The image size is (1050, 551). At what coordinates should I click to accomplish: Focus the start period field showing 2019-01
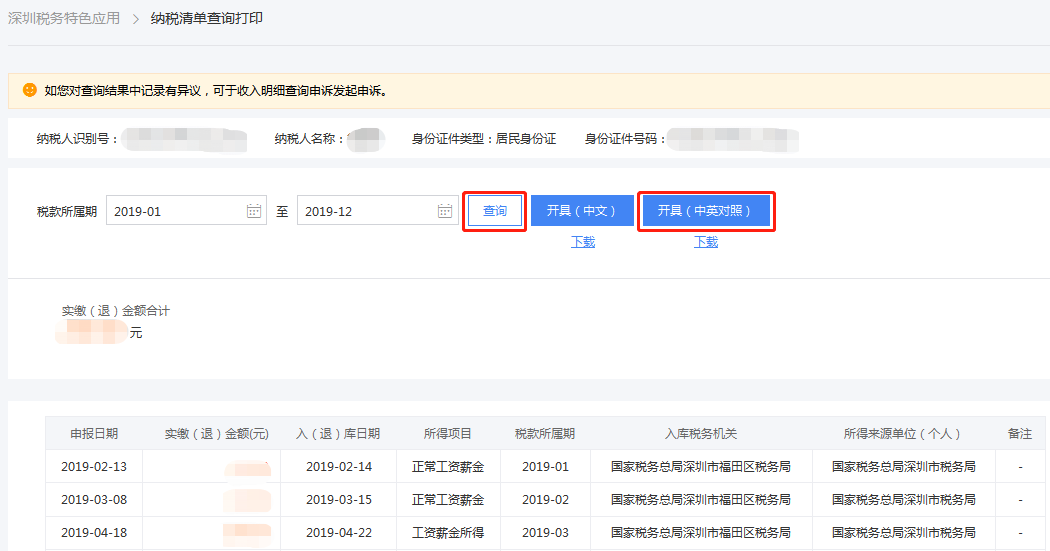175,211
